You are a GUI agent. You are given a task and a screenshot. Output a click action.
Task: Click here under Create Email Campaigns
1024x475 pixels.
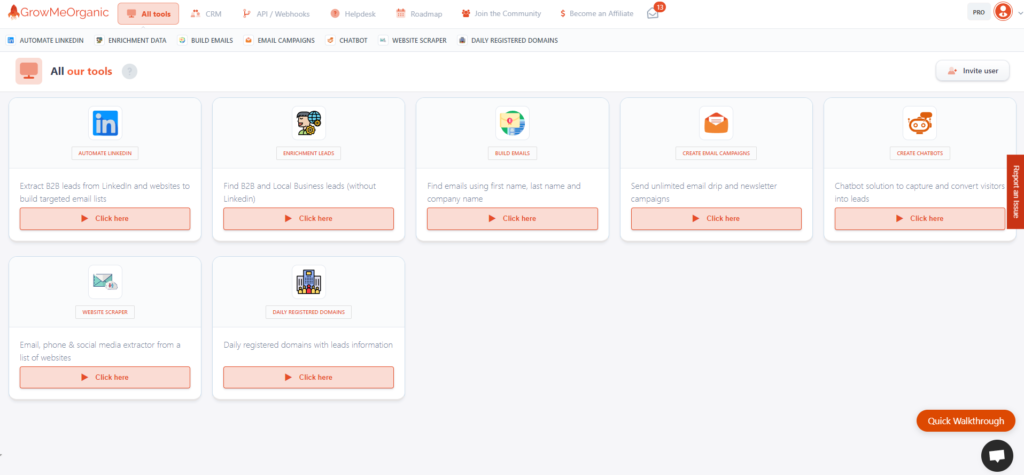(x=716, y=218)
